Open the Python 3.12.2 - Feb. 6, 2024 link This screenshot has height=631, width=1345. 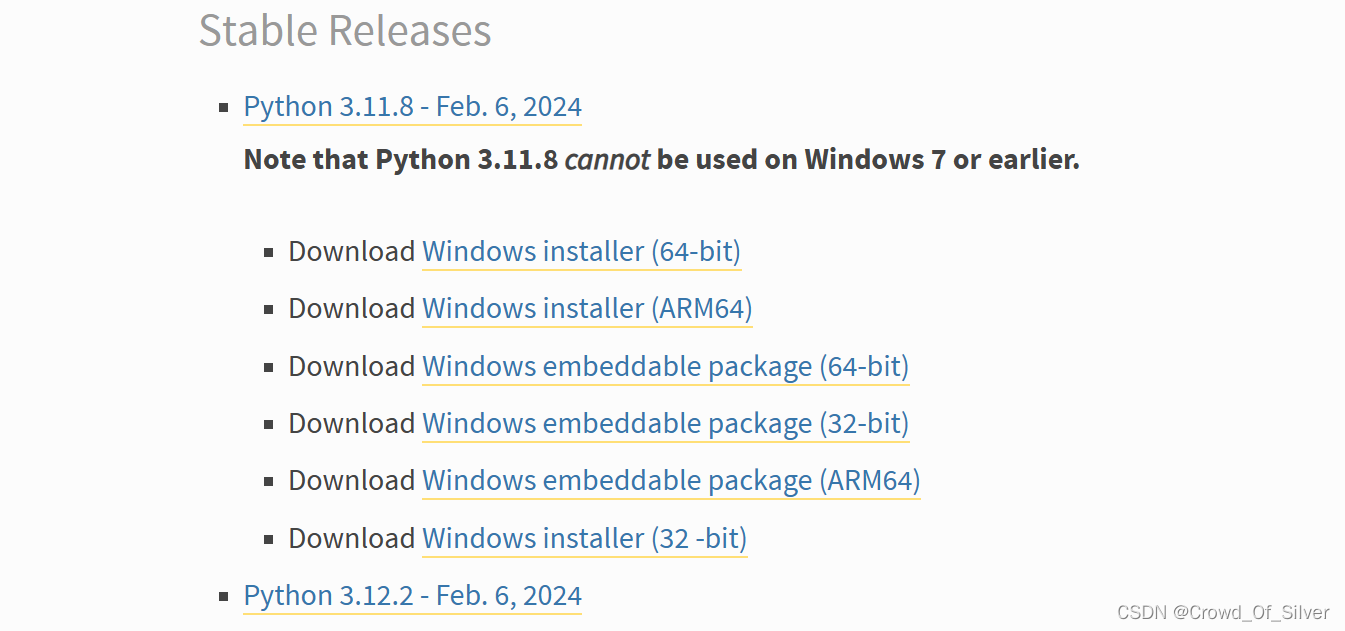[x=412, y=595]
